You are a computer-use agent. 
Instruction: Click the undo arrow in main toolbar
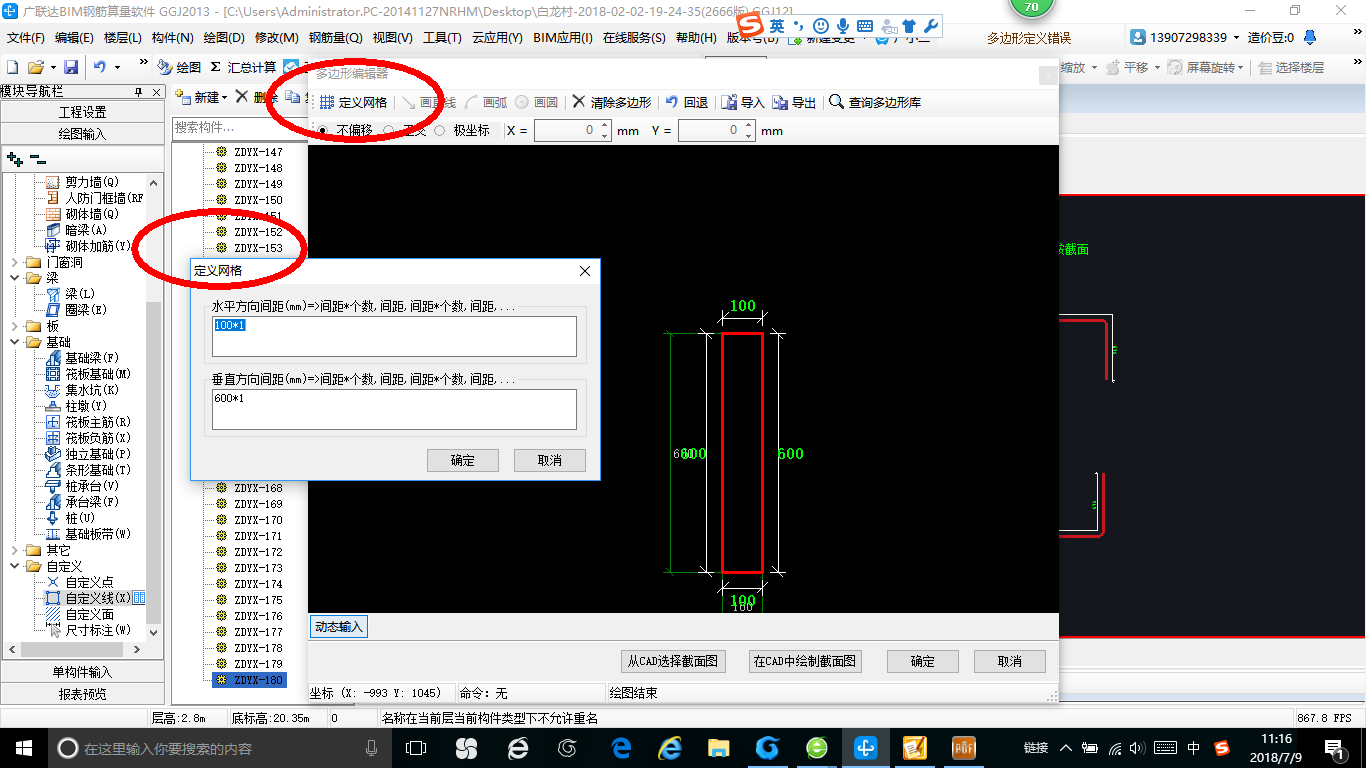point(100,67)
